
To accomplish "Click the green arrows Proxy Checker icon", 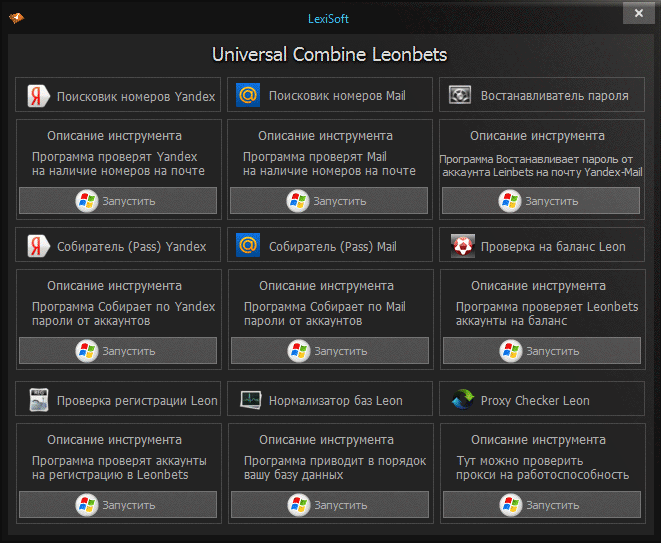I will (462, 399).
